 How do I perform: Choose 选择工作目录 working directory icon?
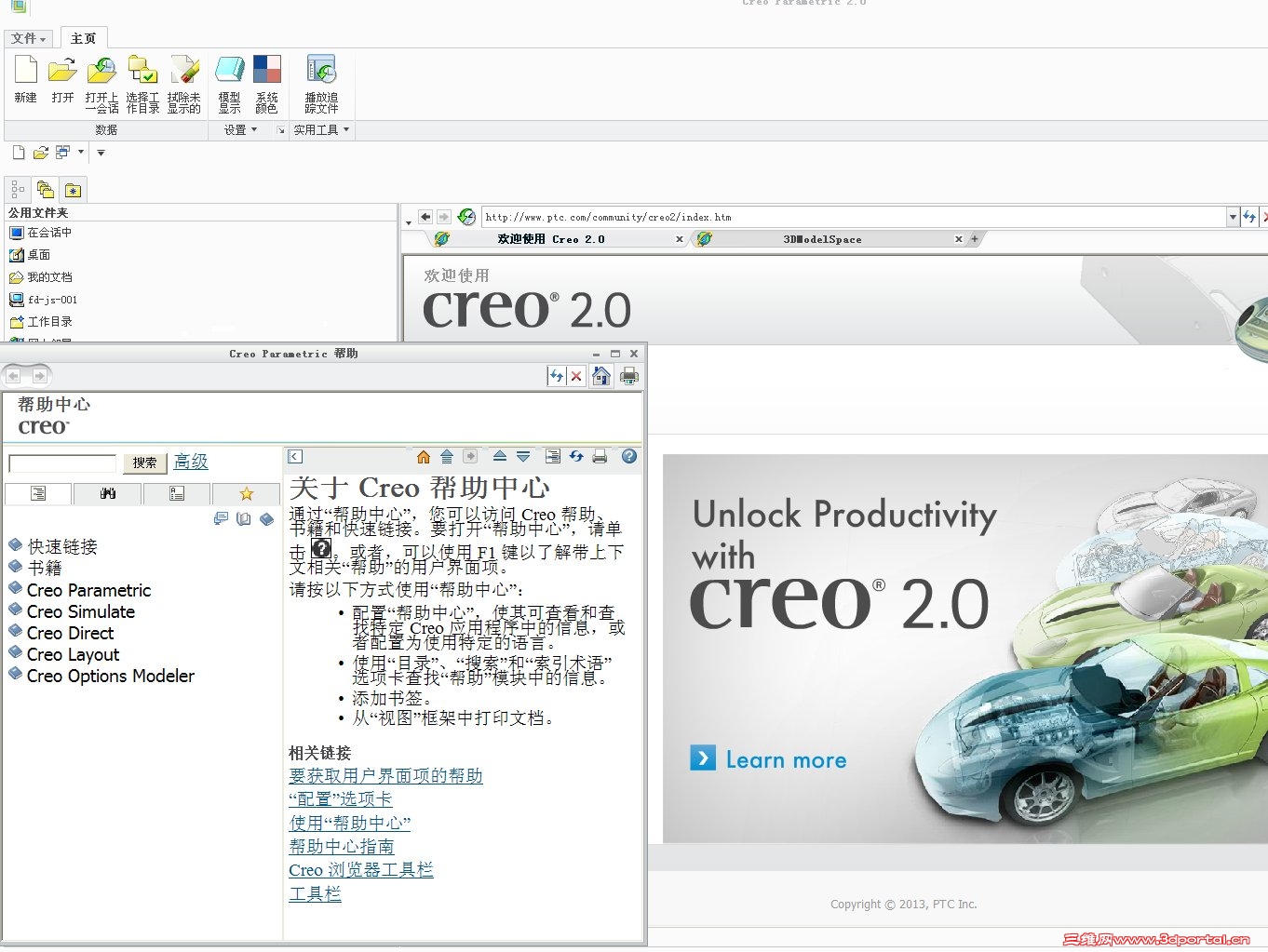pyautogui.click(x=142, y=83)
